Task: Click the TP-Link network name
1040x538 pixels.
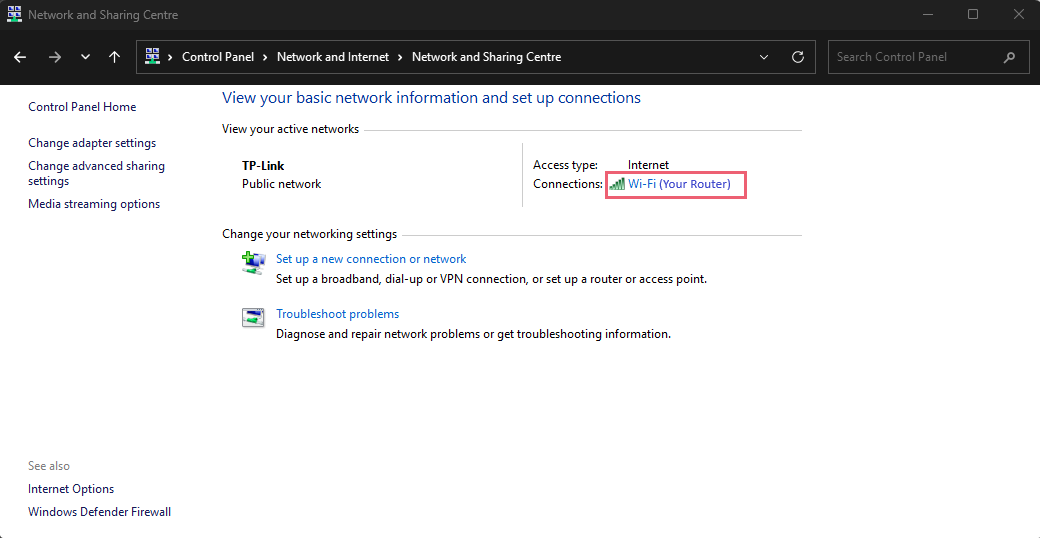Action: [263, 166]
